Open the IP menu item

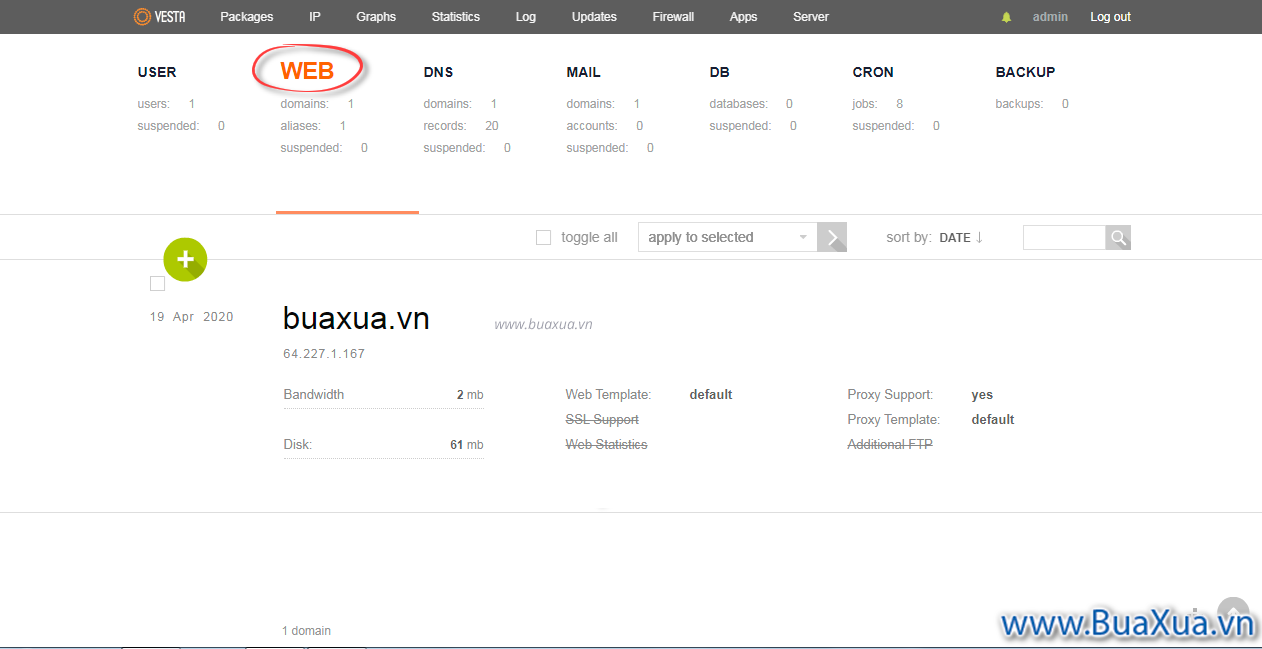pyautogui.click(x=315, y=17)
